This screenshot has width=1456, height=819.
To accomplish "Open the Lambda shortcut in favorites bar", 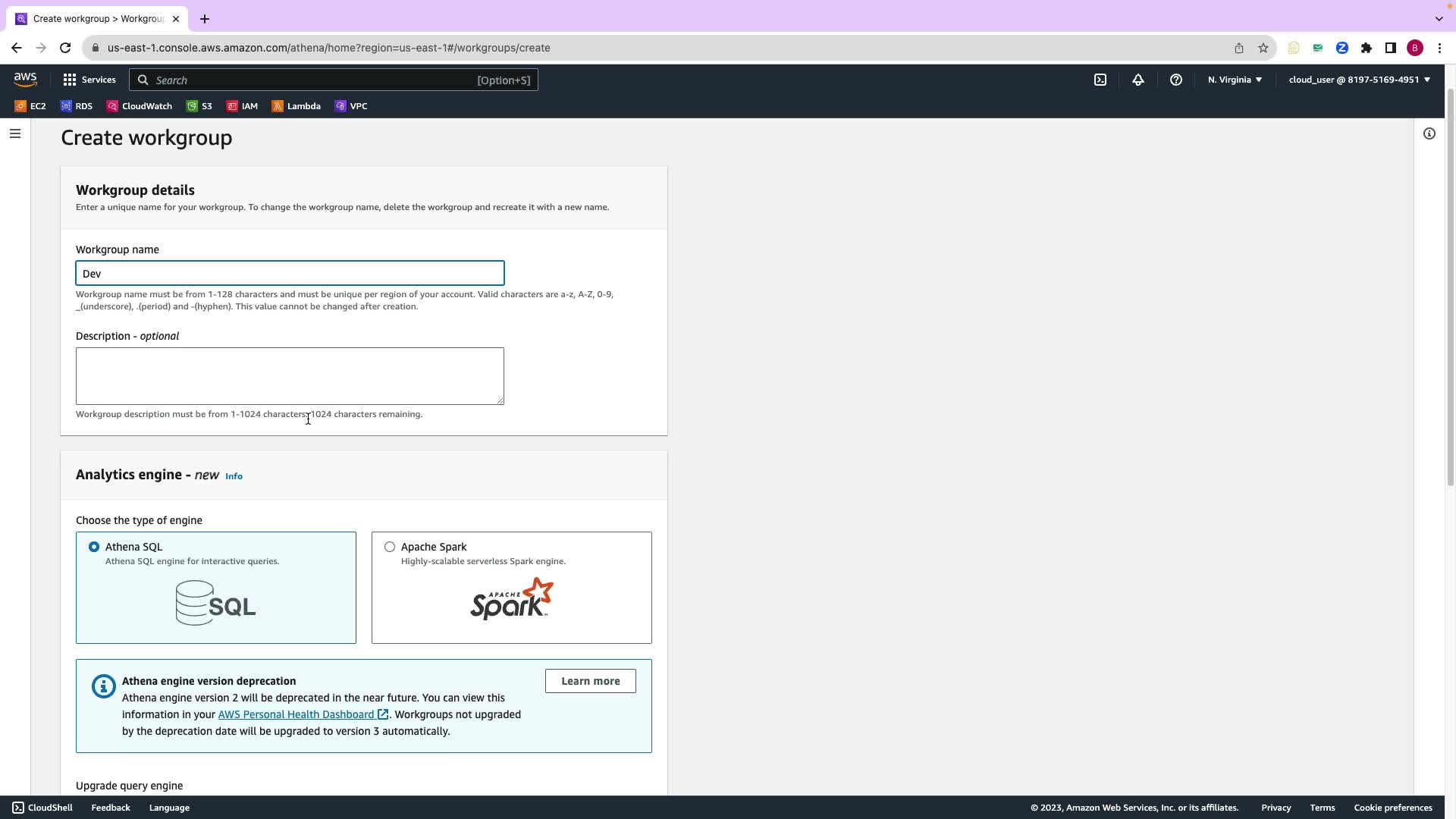I will 297,106.
